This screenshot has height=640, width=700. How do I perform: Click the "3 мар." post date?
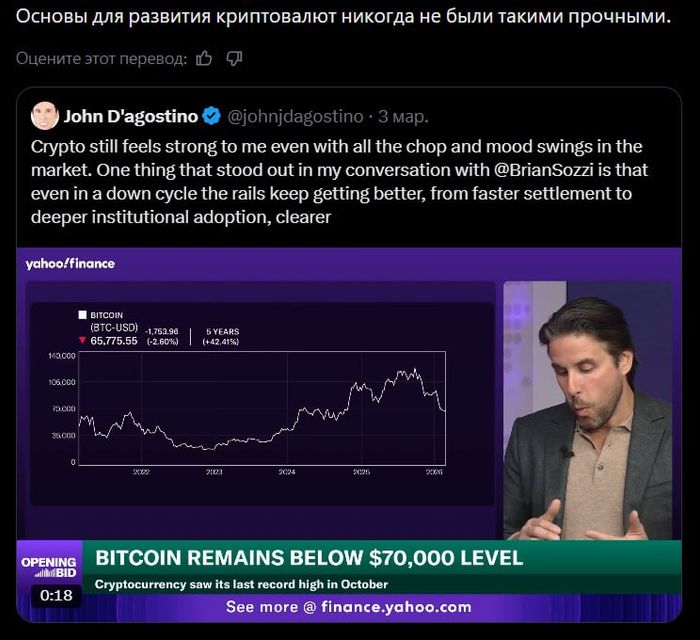[402, 116]
